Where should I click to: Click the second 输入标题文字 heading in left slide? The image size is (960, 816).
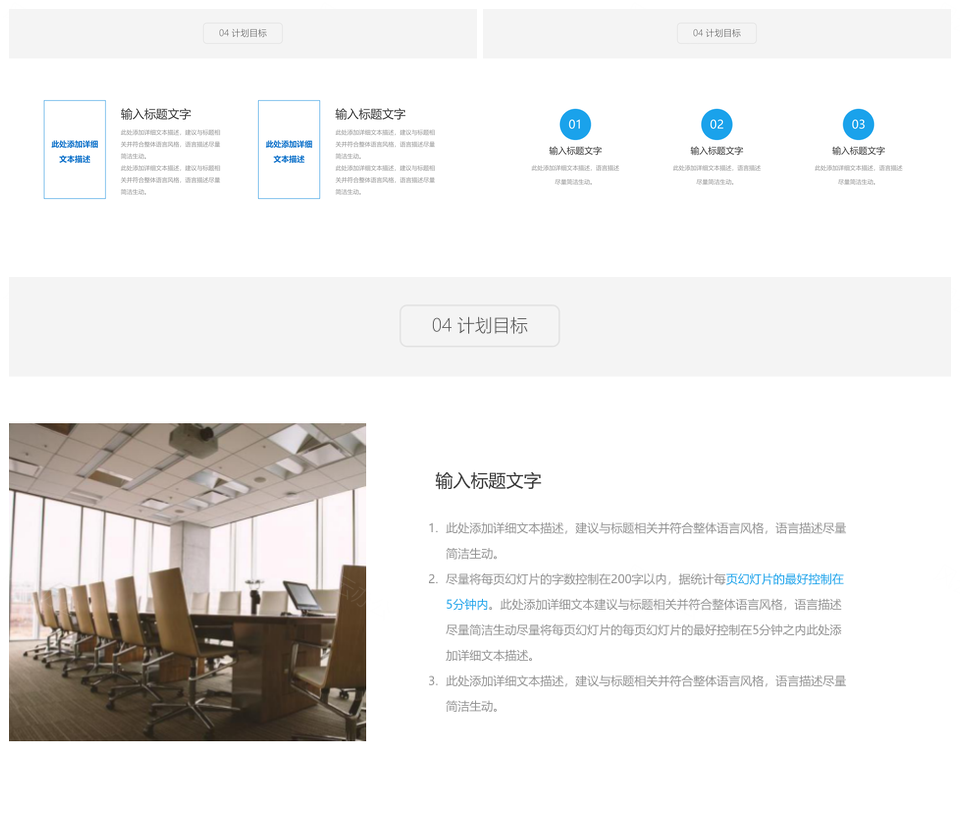pos(370,114)
